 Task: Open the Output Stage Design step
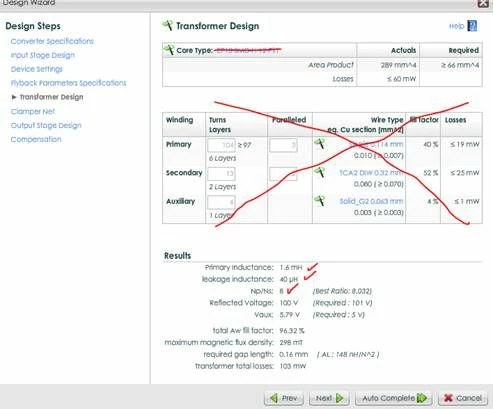pos(46,125)
